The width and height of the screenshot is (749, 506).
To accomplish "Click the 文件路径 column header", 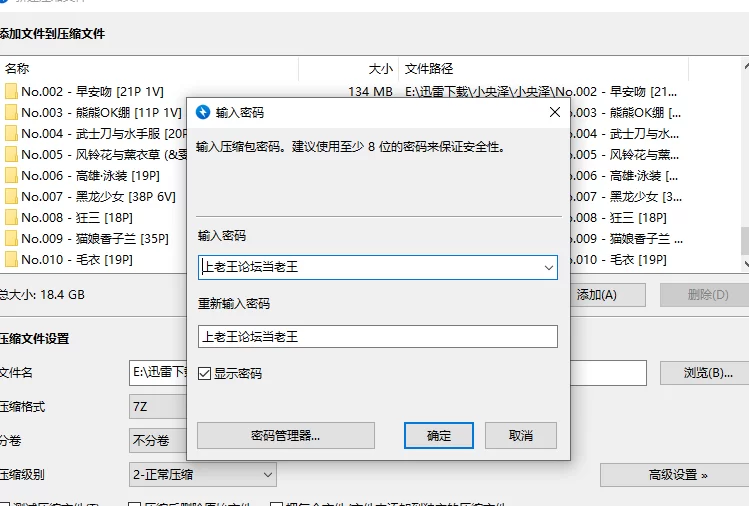I will point(428,69).
